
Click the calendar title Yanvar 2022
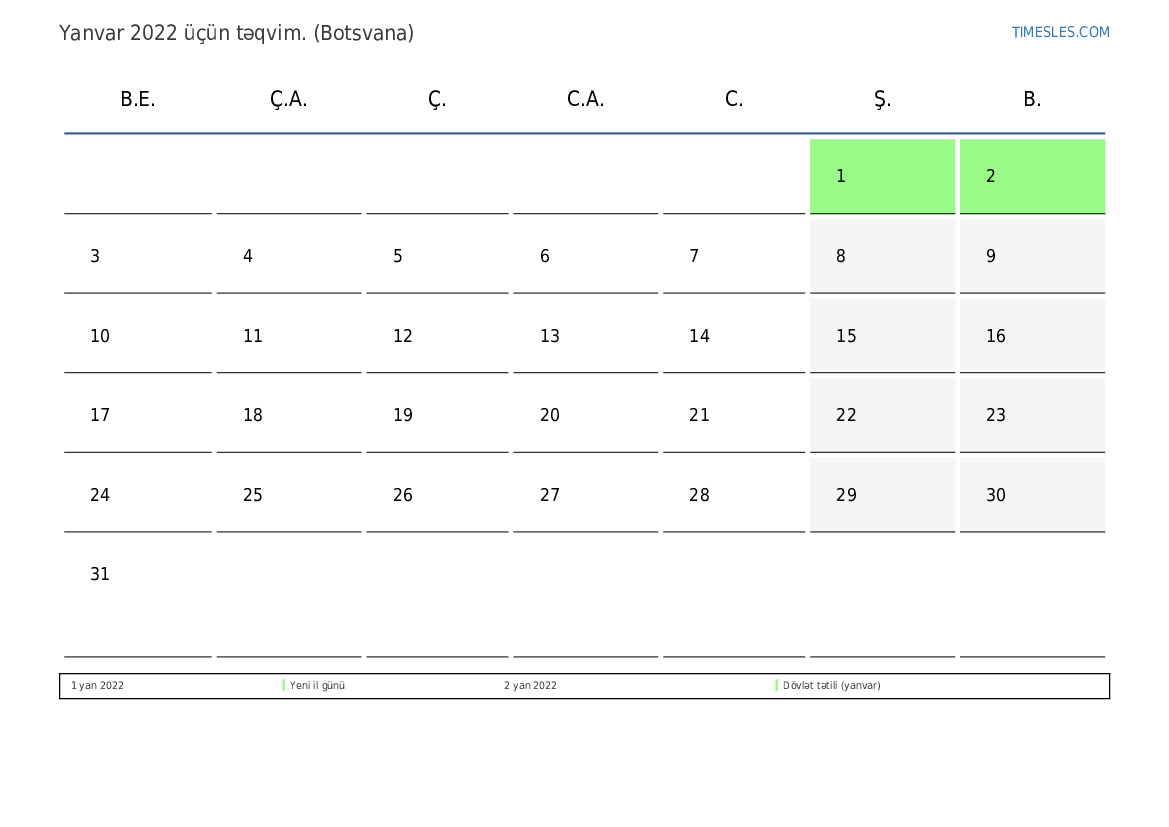pos(236,33)
